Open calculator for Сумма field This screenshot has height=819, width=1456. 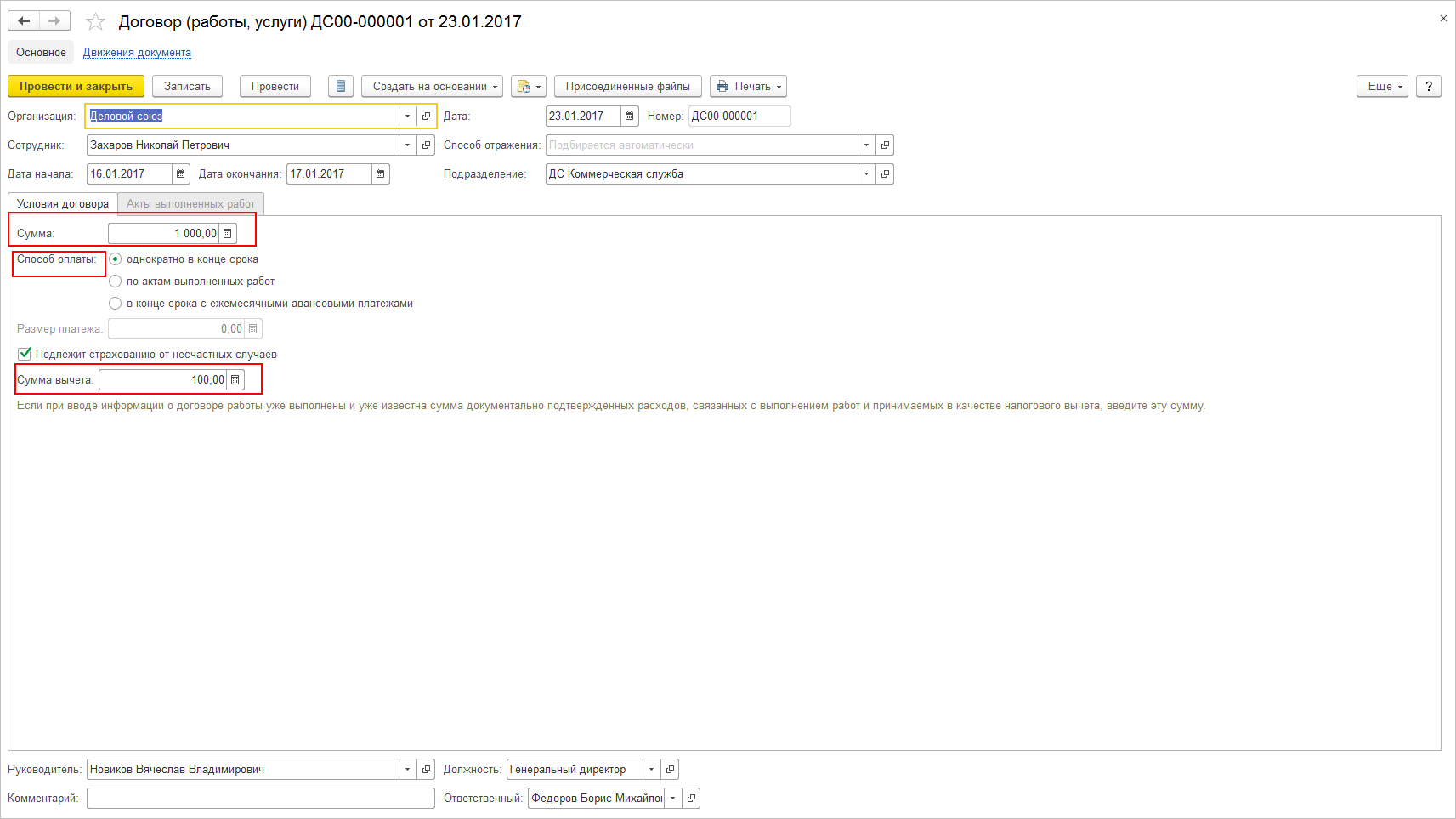[x=227, y=234]
